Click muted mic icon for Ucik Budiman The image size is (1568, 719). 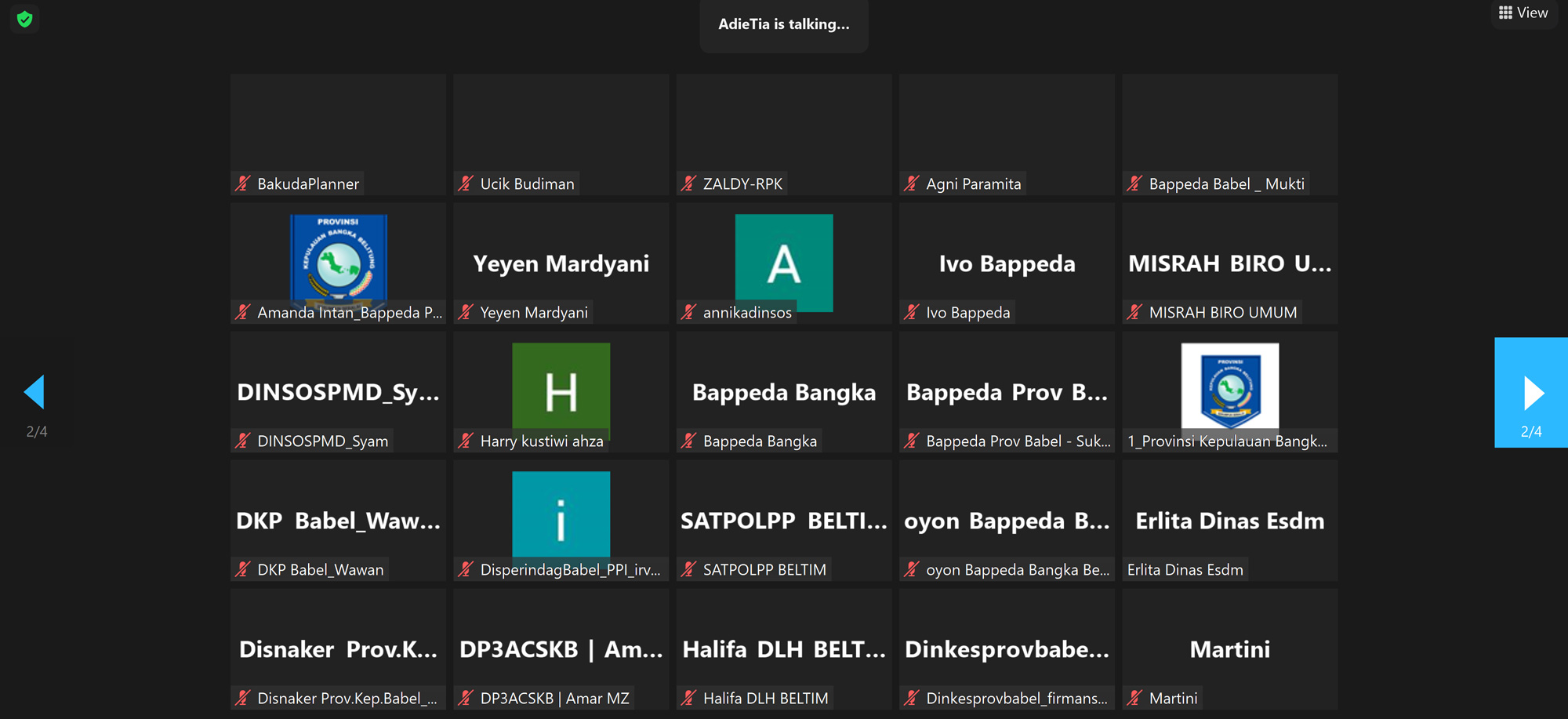pyautogui.click(x=466, y=184)
